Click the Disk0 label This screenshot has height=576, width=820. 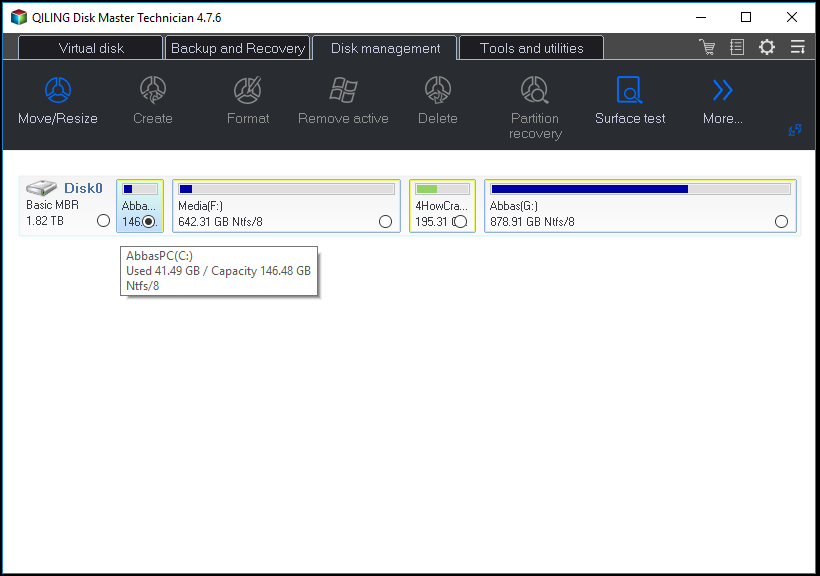(83, 188)
